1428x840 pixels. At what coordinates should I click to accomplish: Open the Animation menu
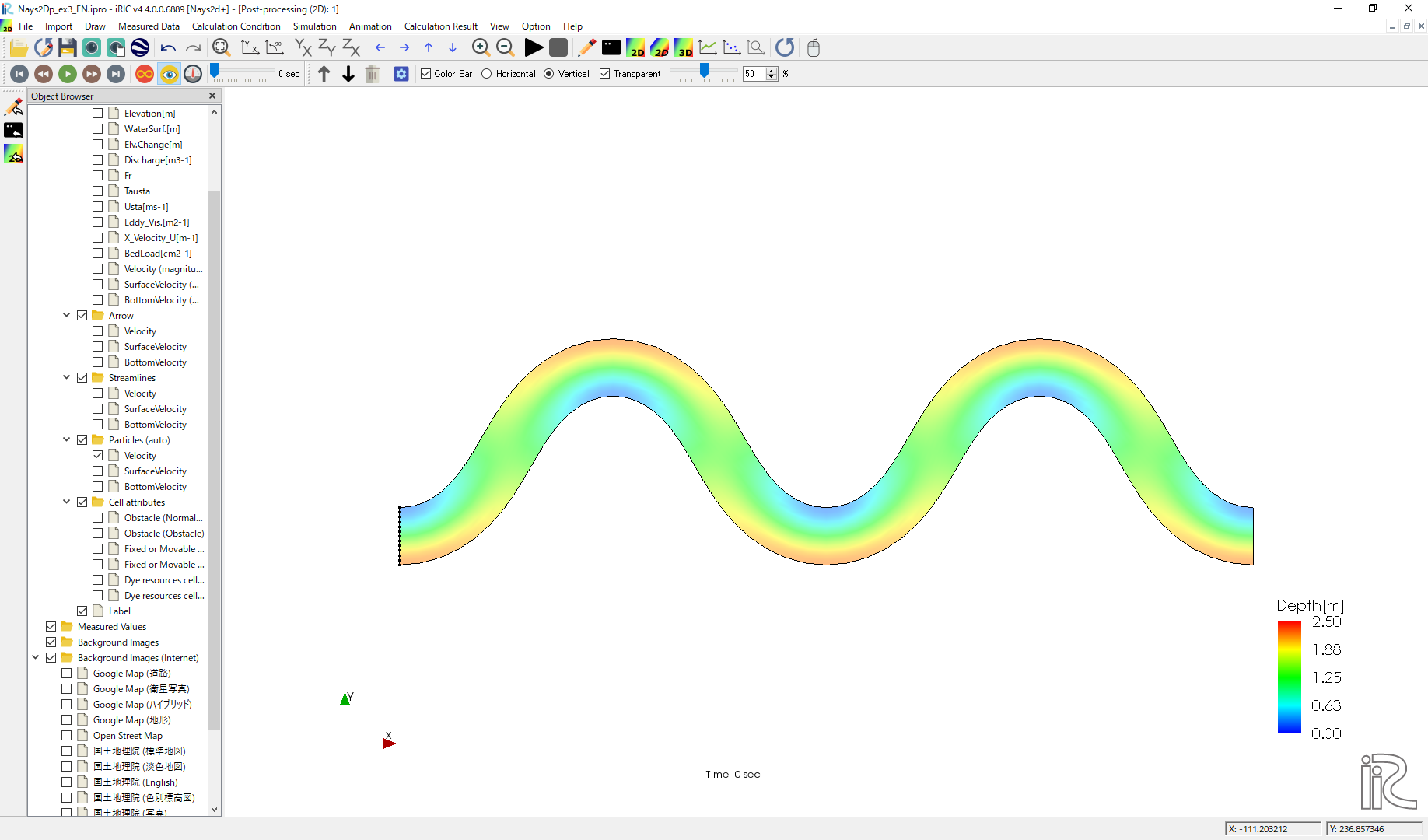(370, 26)
